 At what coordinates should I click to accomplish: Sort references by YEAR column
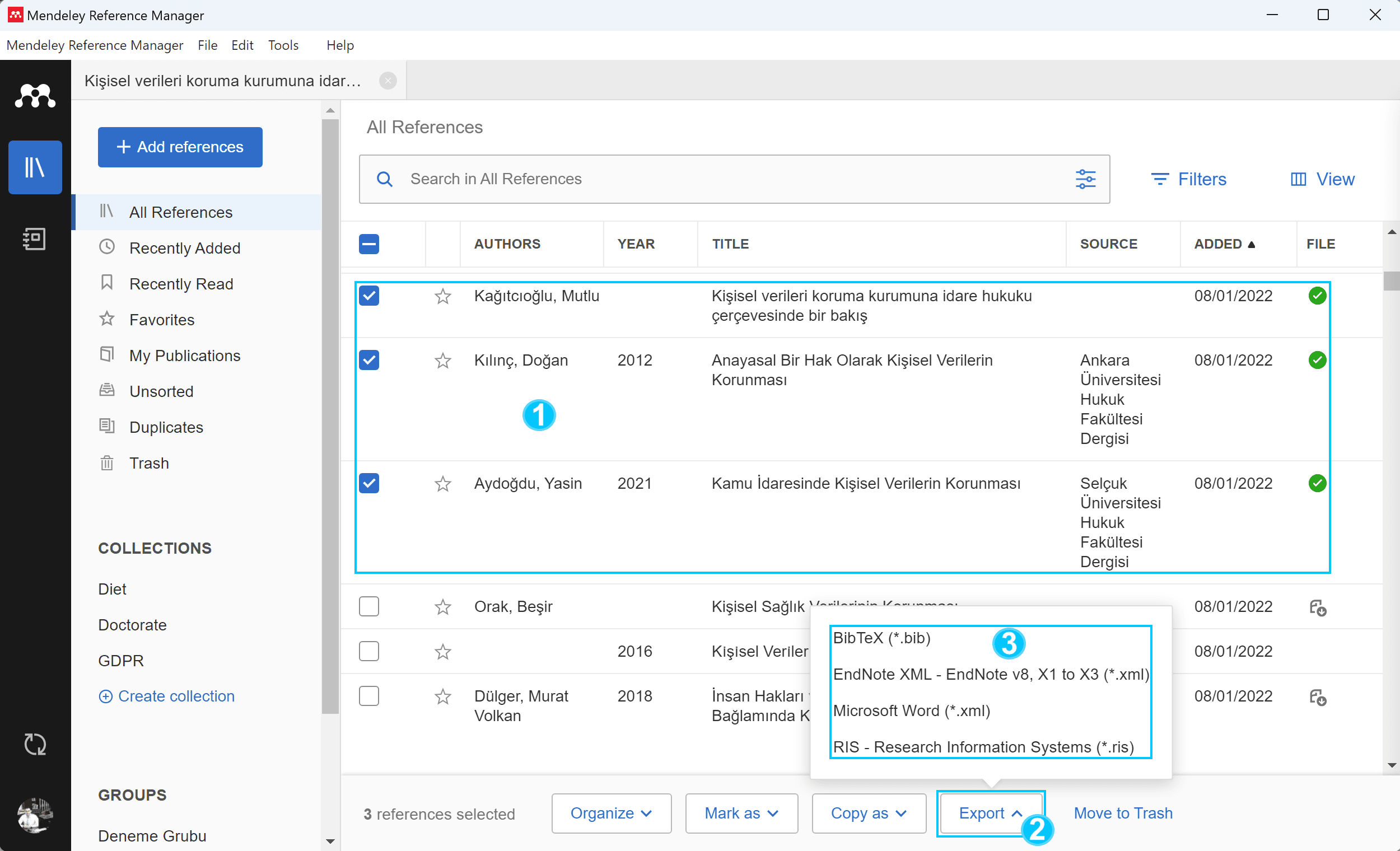click(x=636, y=244)
